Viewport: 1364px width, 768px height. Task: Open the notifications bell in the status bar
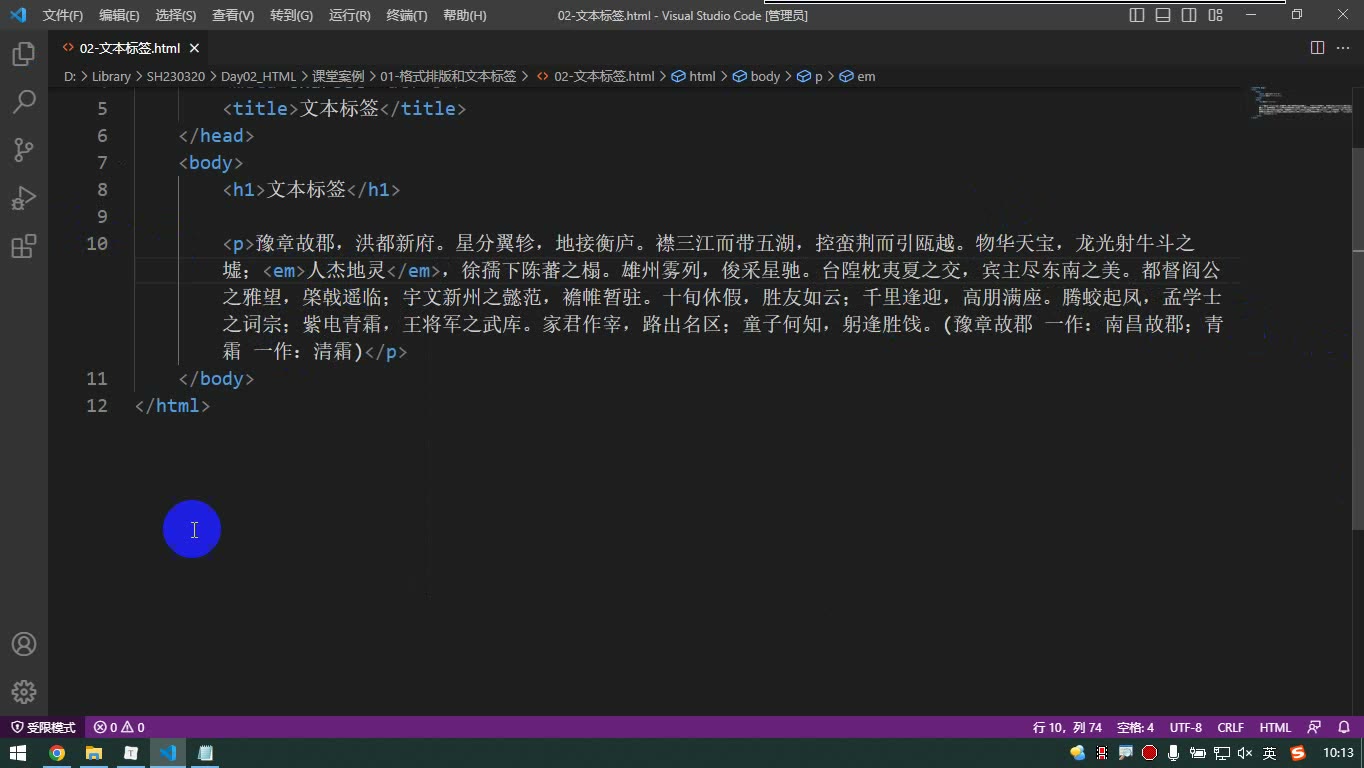pyautogui.click(x=1344, y=727)
